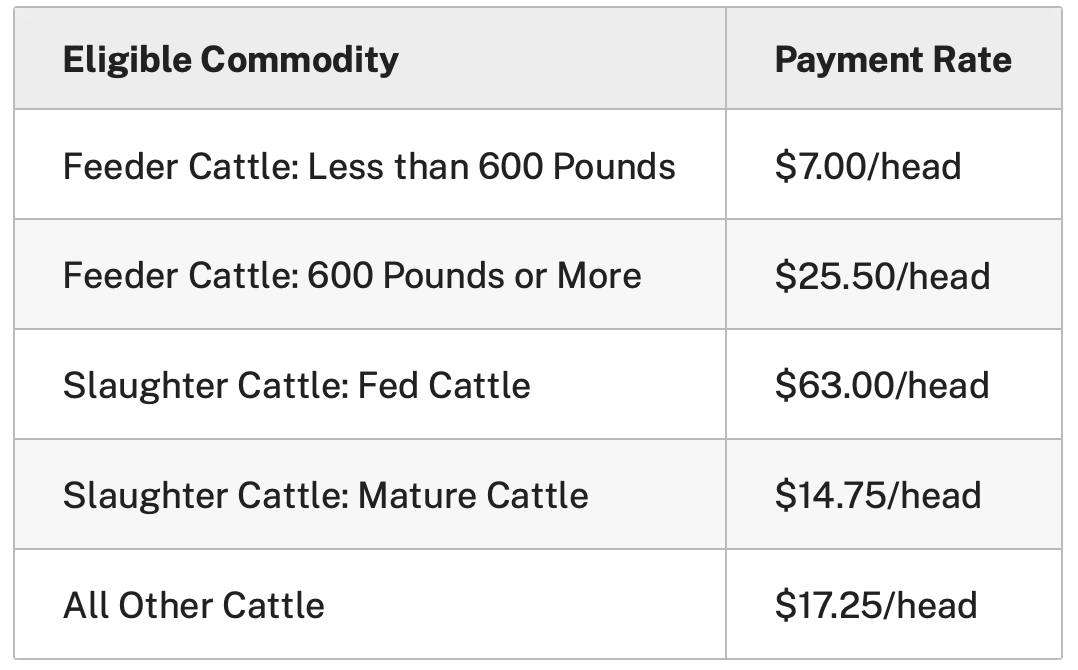This screenshot has width=1078, height=670.
Task: Click the $63.00/head payment rate
Action: (881, 386)
